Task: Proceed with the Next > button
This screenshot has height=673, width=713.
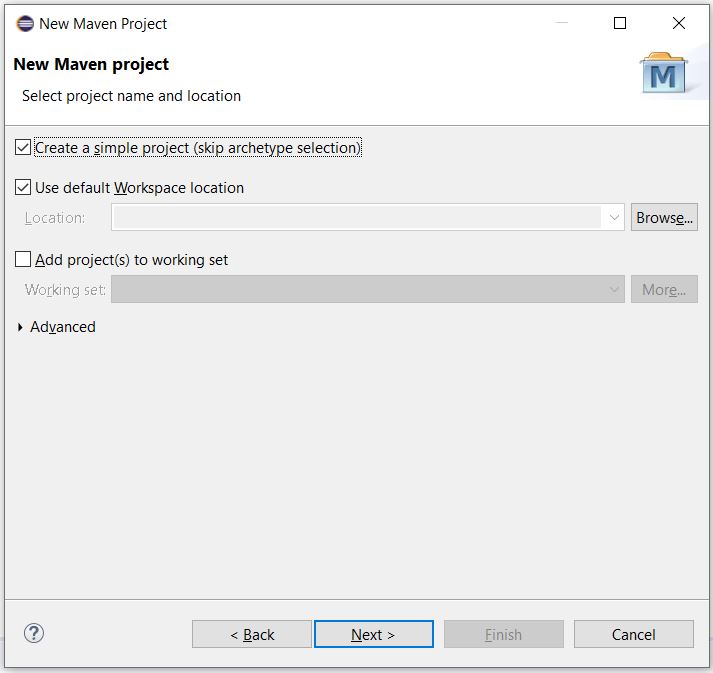Action: pyautogui.click(x=373, y=634)
